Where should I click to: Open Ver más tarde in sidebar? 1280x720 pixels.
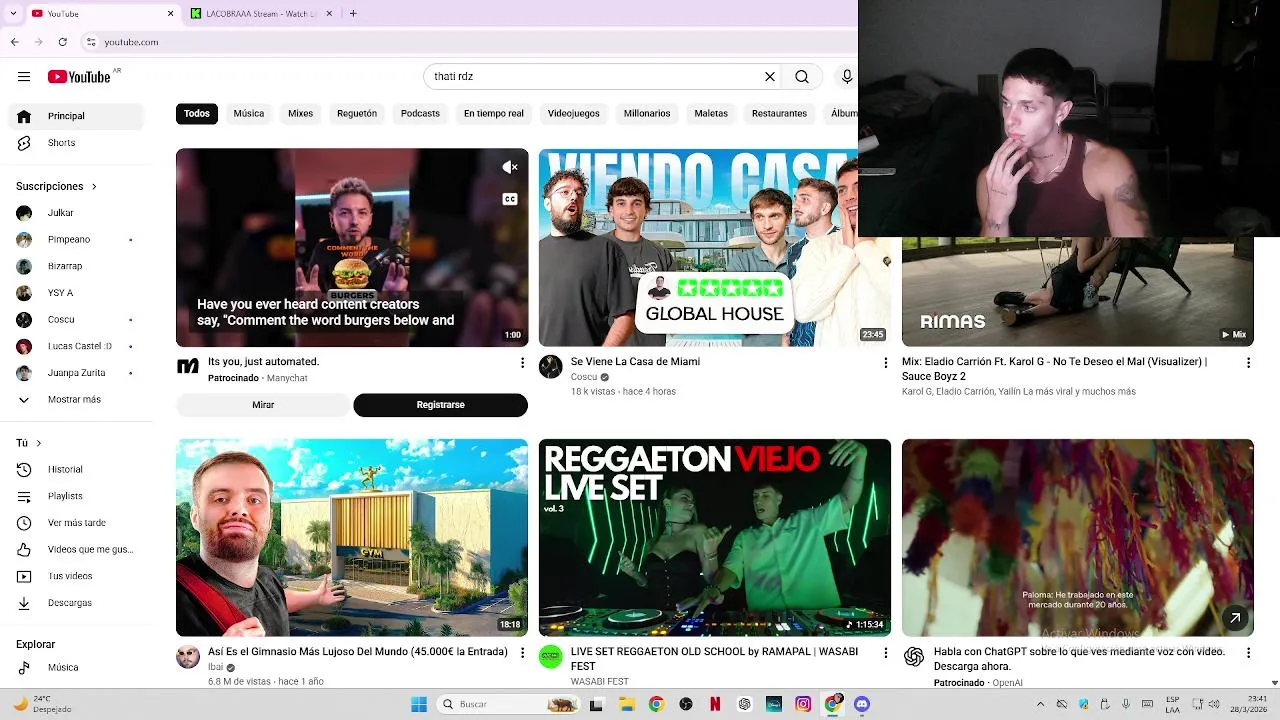pyautogui.click(x=78, y=523)
